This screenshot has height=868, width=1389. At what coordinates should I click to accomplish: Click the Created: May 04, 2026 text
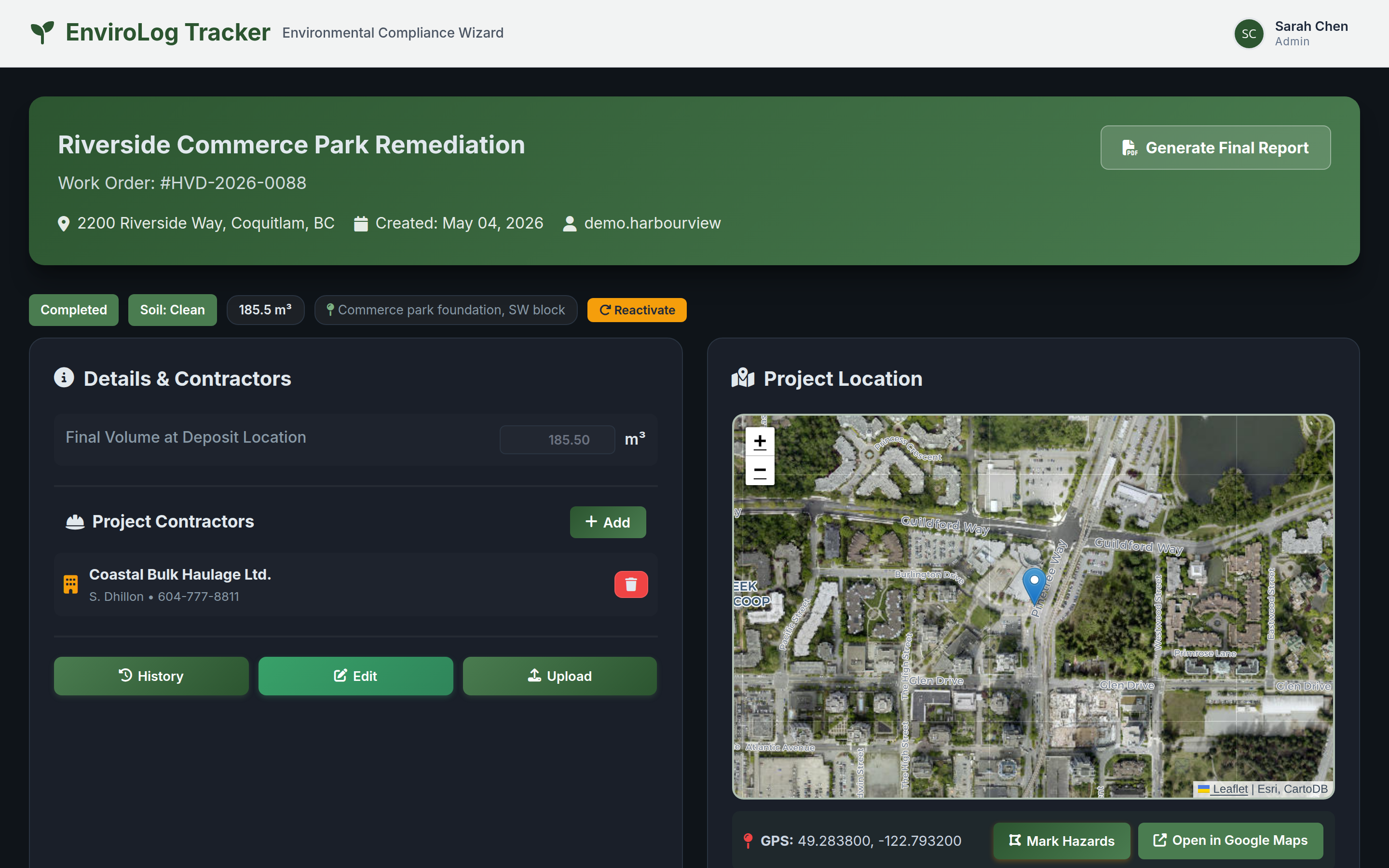coord(459,223)
